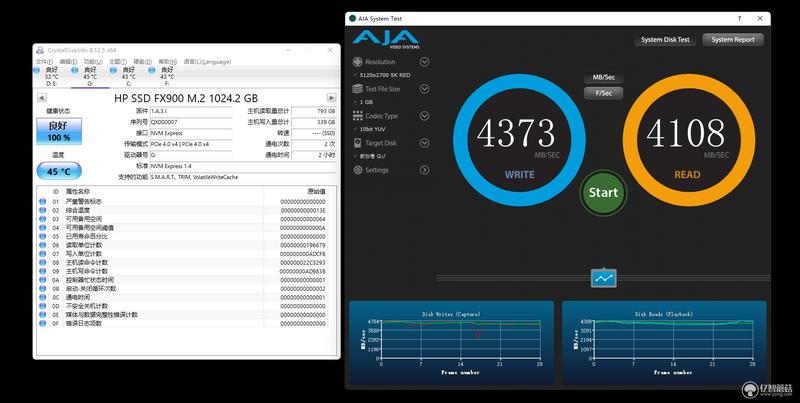Screen dimensions: 800x403
Task: Open the 语言(L)(Language) menu
Action: [207, 61]
